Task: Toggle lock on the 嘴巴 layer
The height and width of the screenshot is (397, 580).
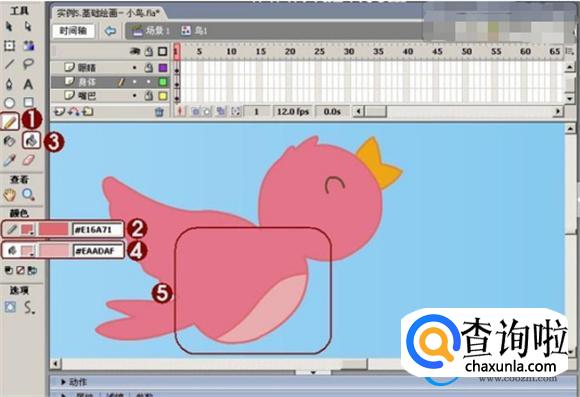Action: 148,96
